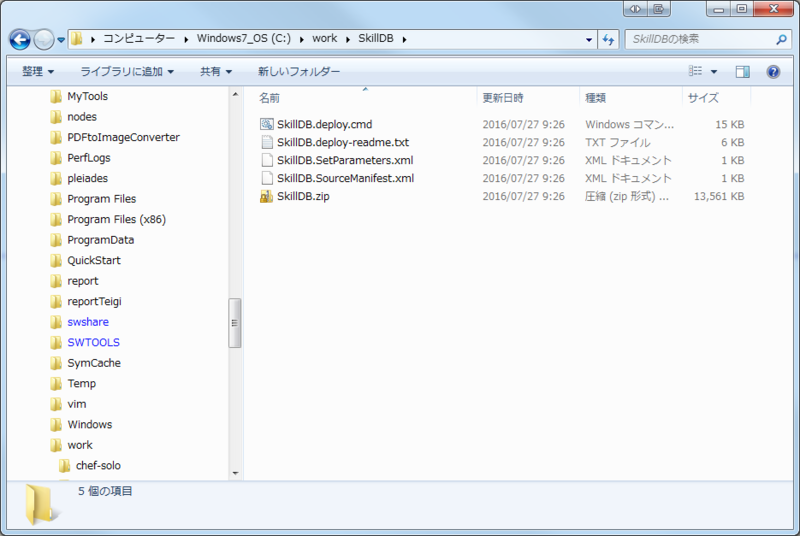Screen dimensions: 800x536
Task: Open help via blue question icon
Action: click(773, 72)
